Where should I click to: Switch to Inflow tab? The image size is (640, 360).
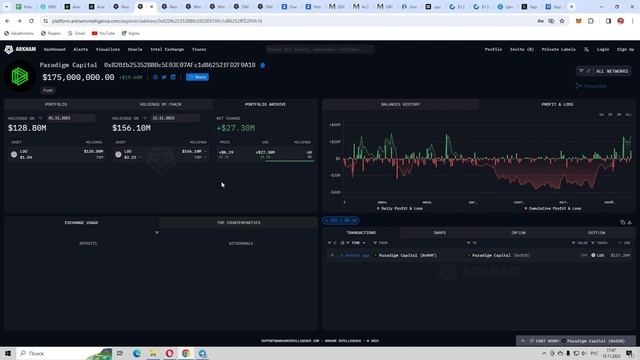tap(518, 233)
